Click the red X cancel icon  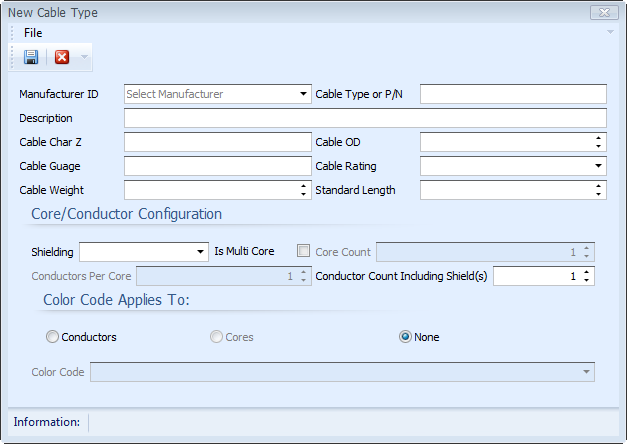click(x=62, y=57)
